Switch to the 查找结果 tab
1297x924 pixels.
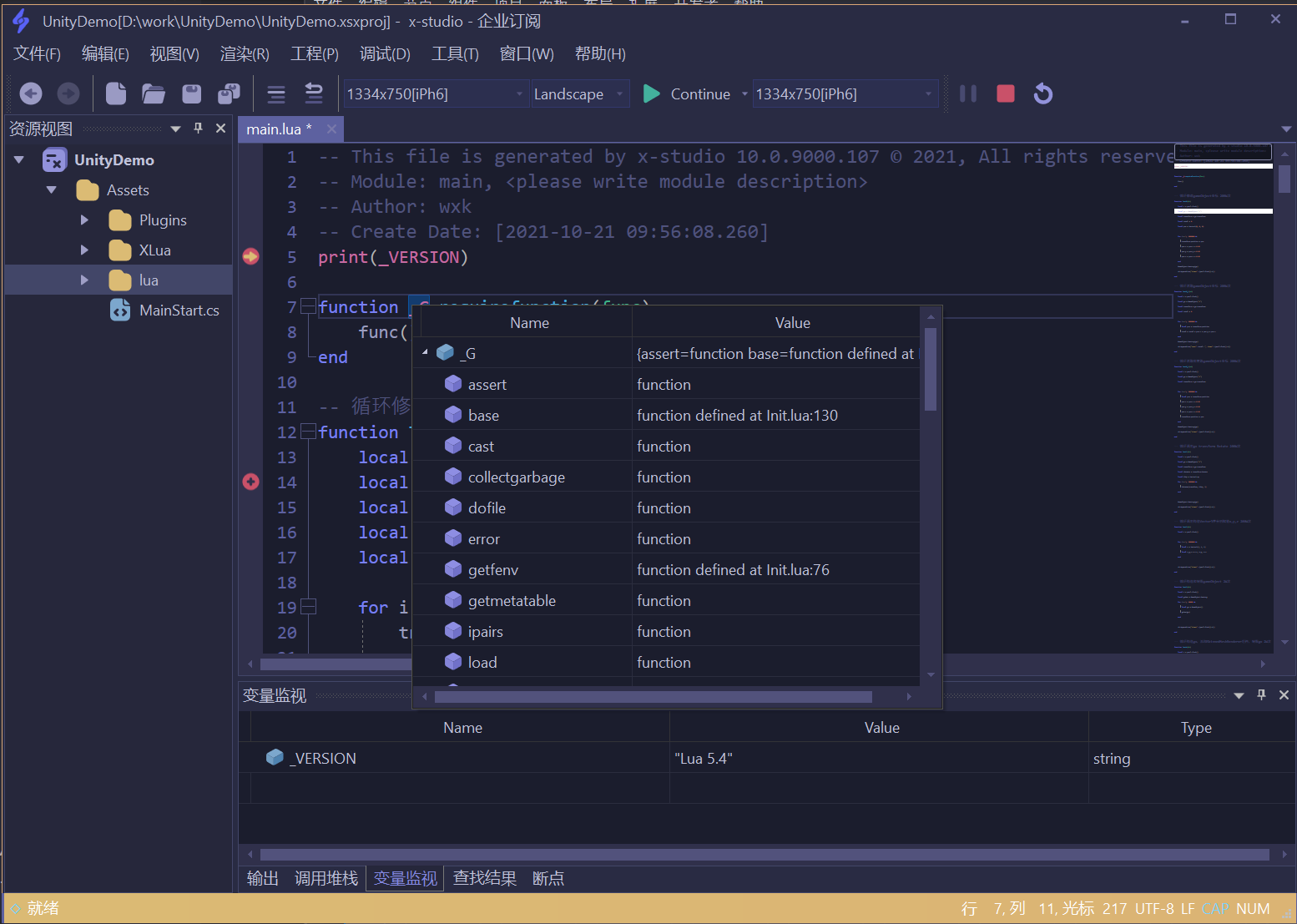(485, 878)
